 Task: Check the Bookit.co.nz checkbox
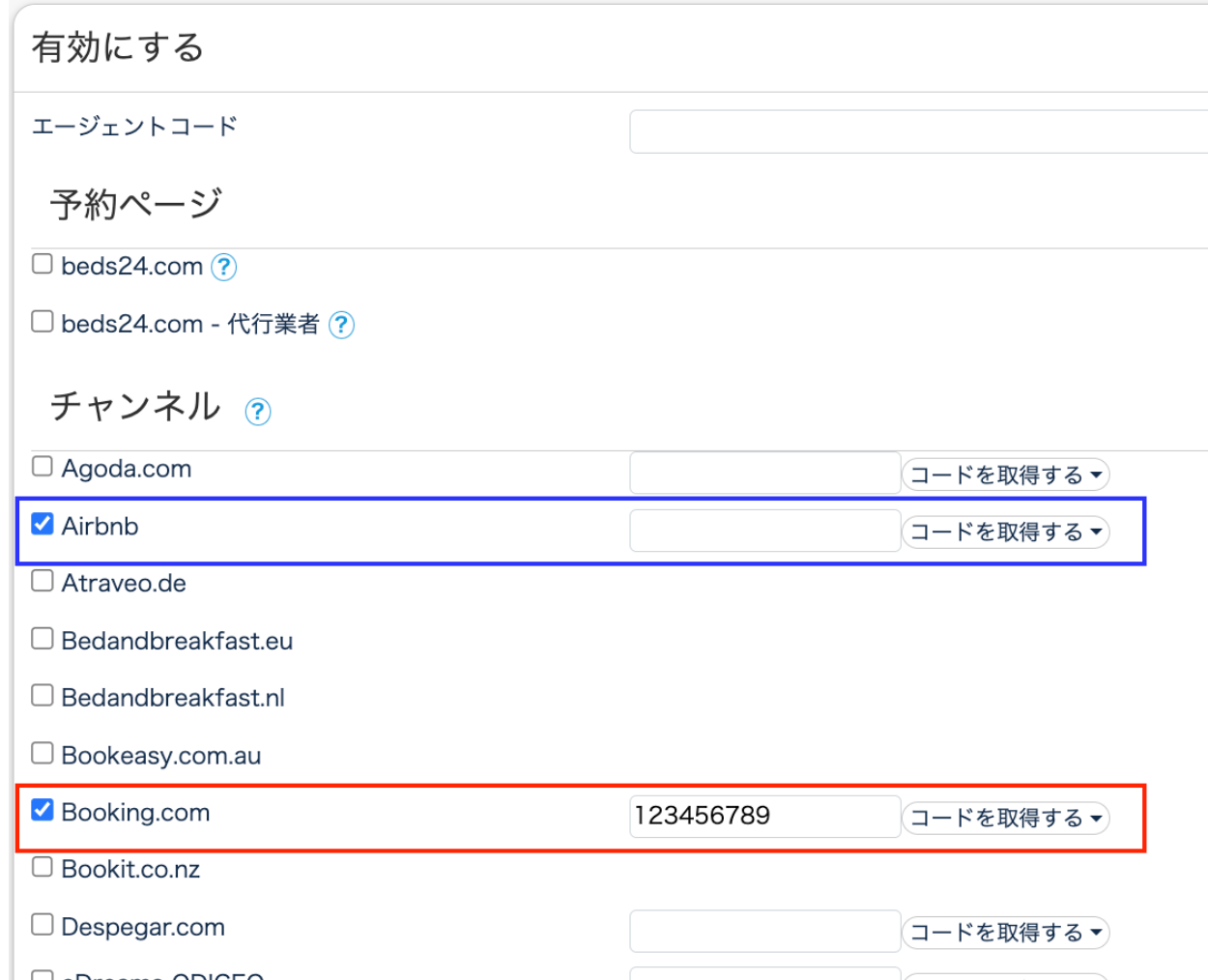pos(43,867)
